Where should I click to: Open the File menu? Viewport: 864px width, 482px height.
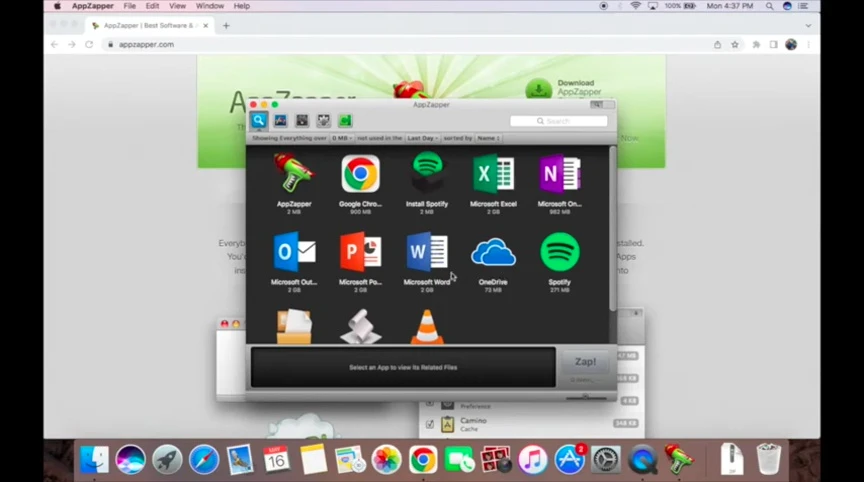pos(129,6)
